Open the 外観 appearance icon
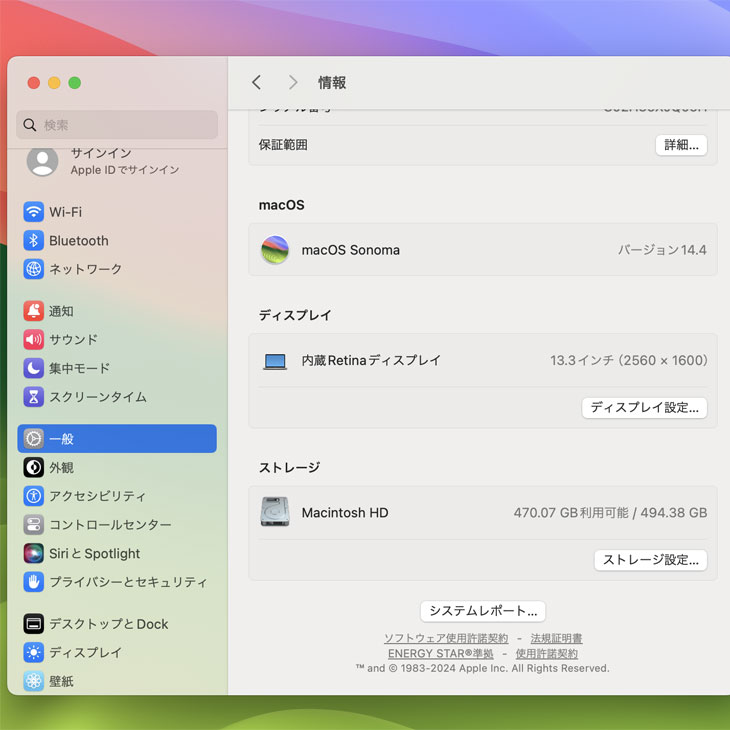This screenshot has width=730, height=730. point(34,467)
